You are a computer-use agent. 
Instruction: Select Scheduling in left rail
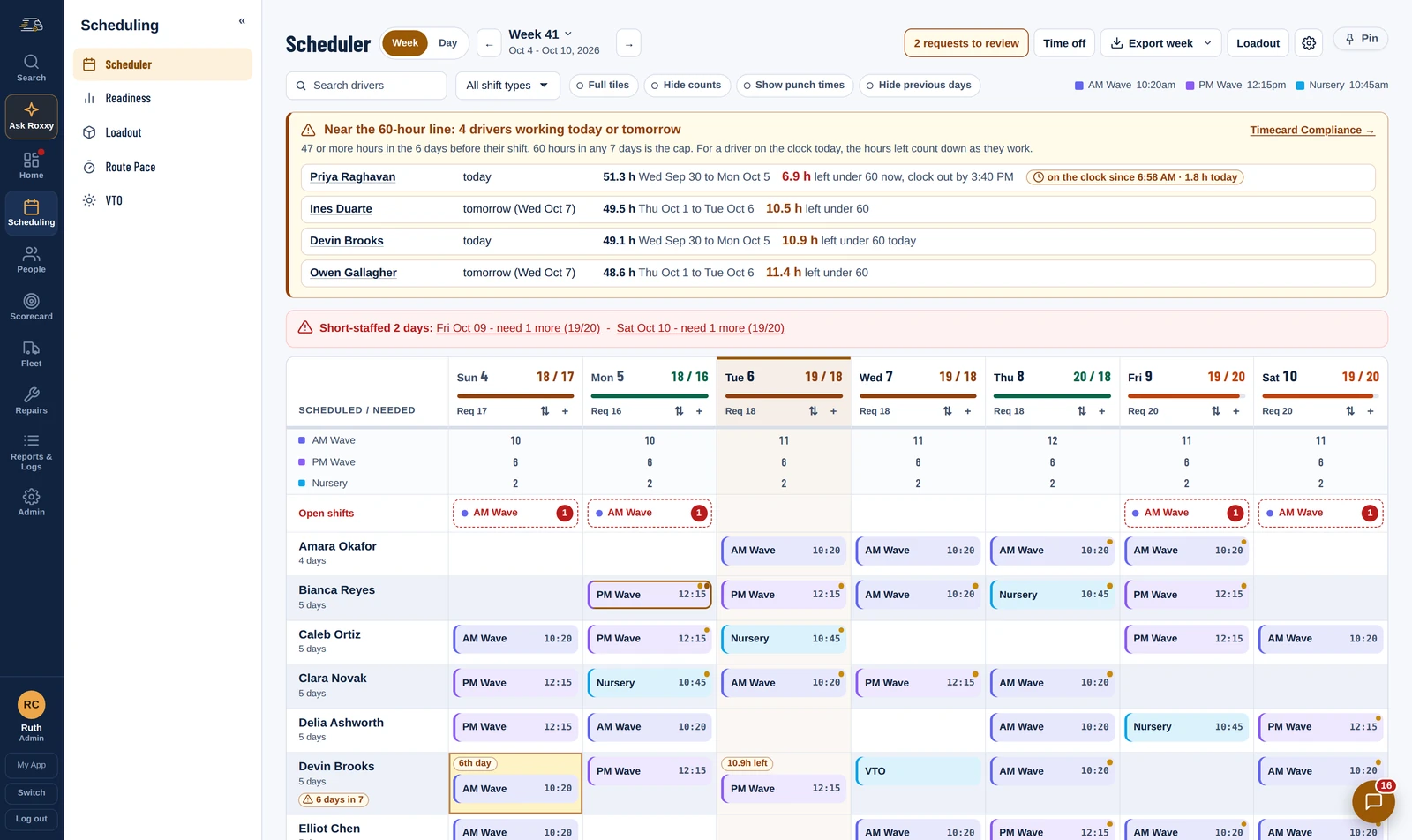pos(31,213)
